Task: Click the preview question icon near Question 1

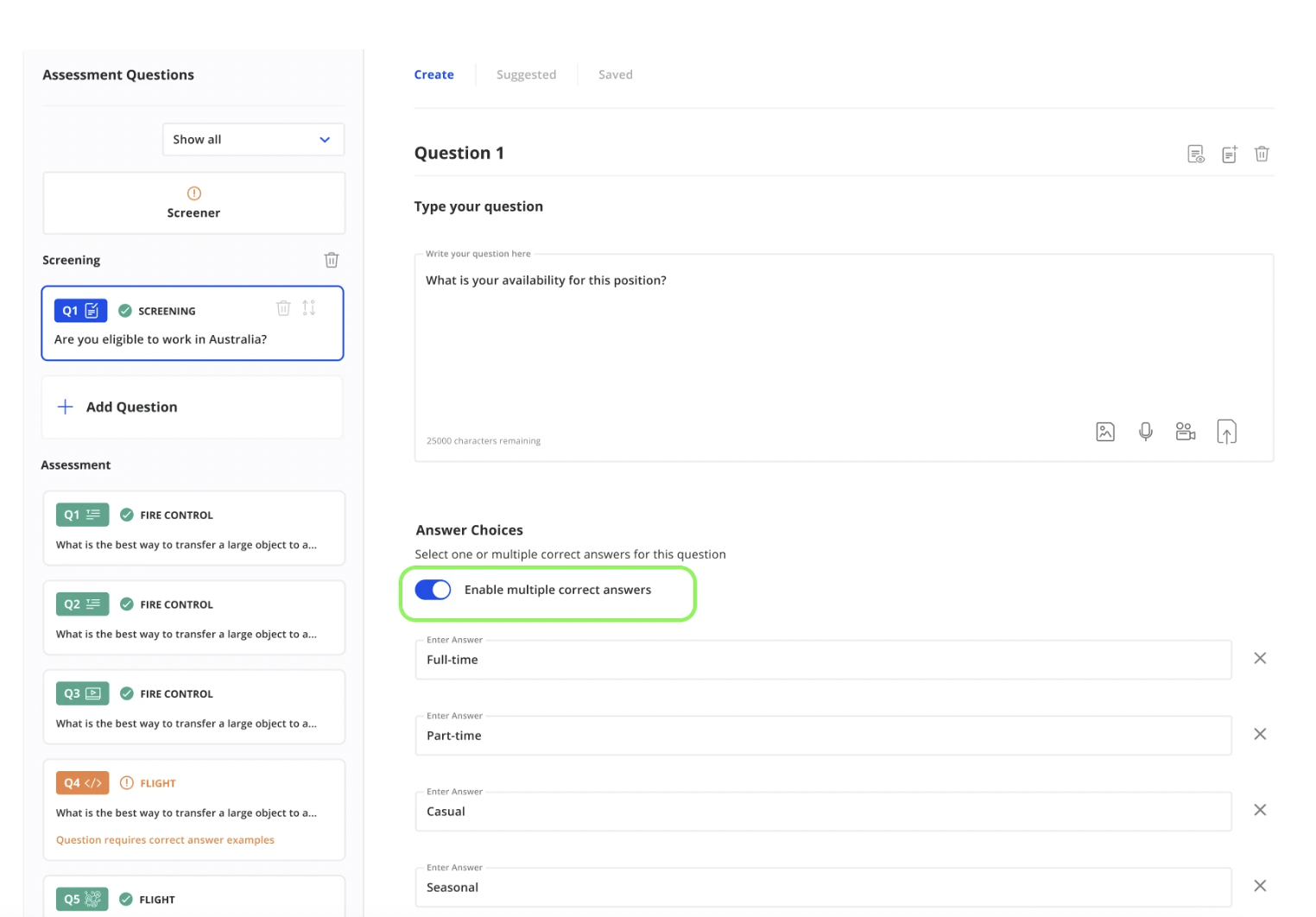Action: (1196, 155)
